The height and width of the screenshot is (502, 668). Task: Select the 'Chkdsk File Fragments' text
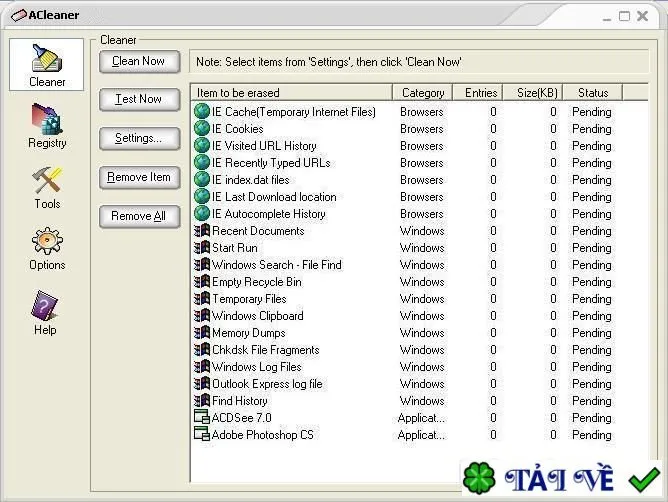tap(266, 350)
